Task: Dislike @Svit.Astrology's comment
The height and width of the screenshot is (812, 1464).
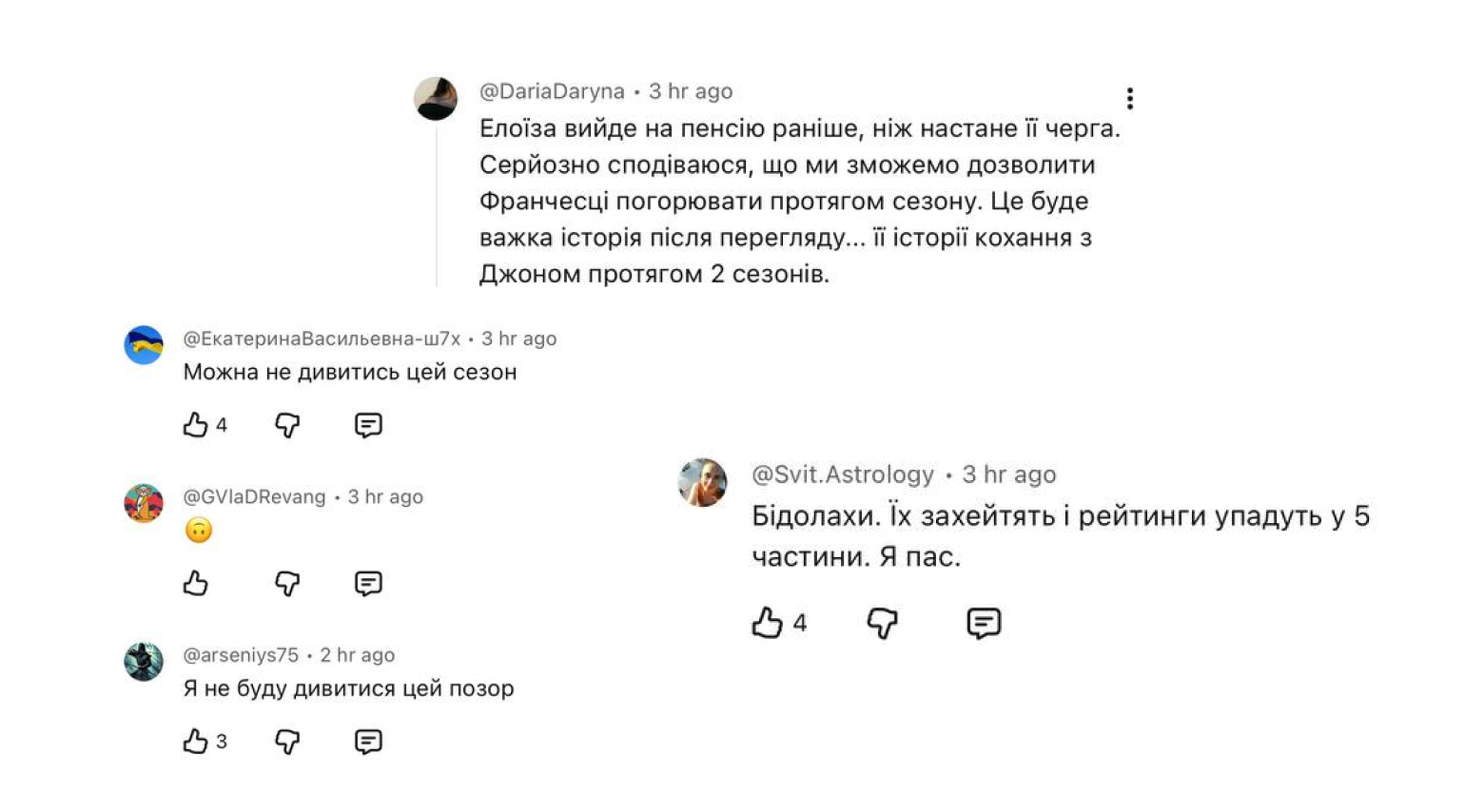Action: [880, 624]
